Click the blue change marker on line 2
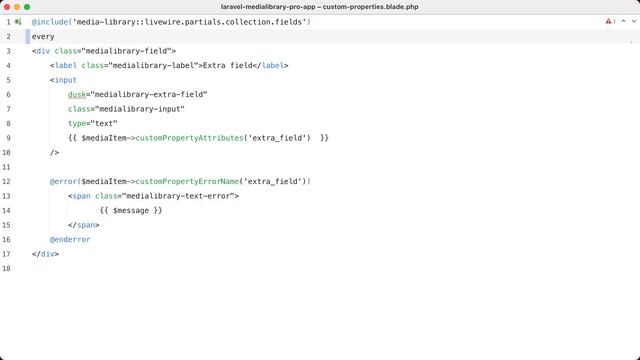The height and width of the screenshot is (360, 640). point(28,36)
